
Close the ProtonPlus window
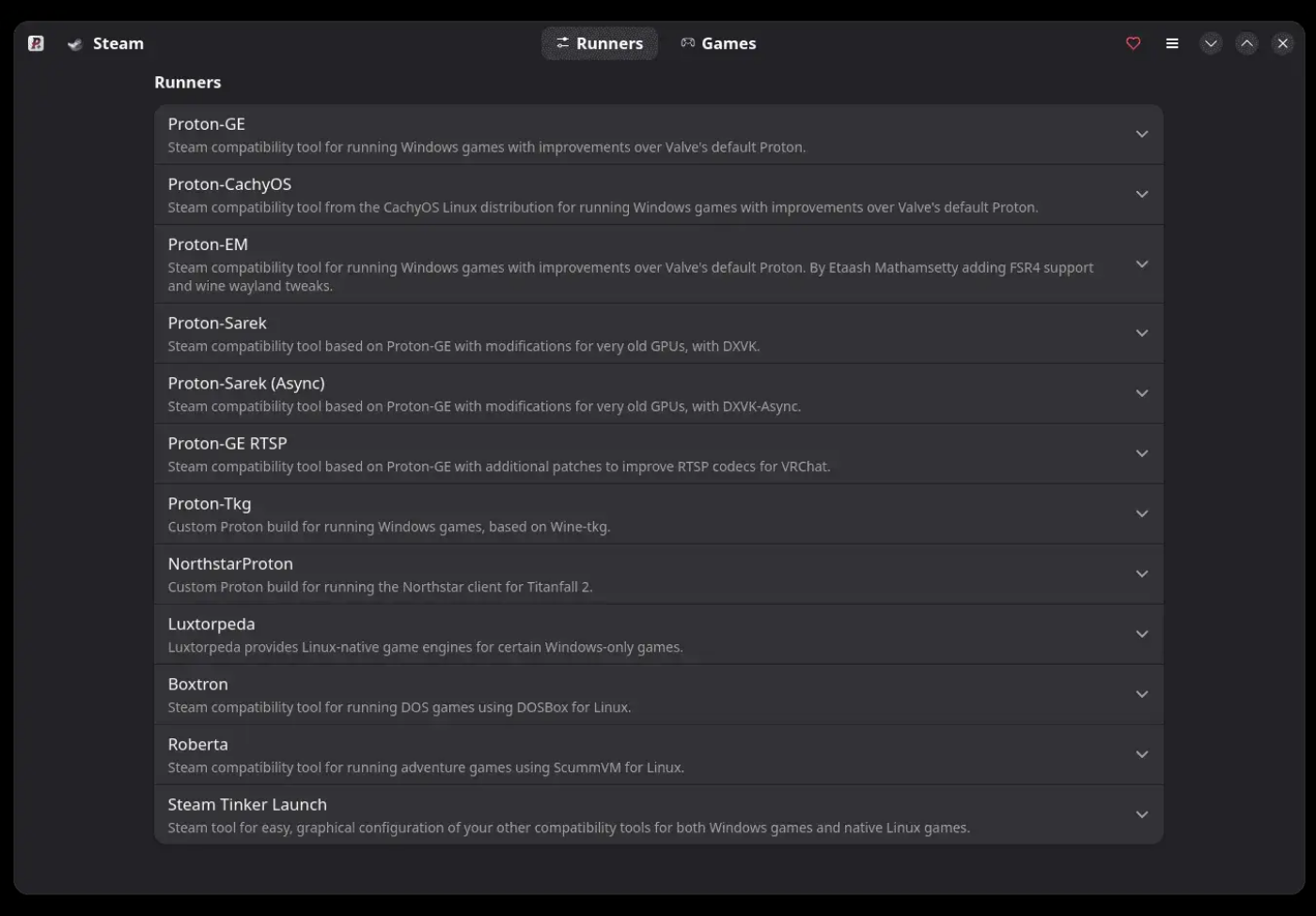point(1282,43)
